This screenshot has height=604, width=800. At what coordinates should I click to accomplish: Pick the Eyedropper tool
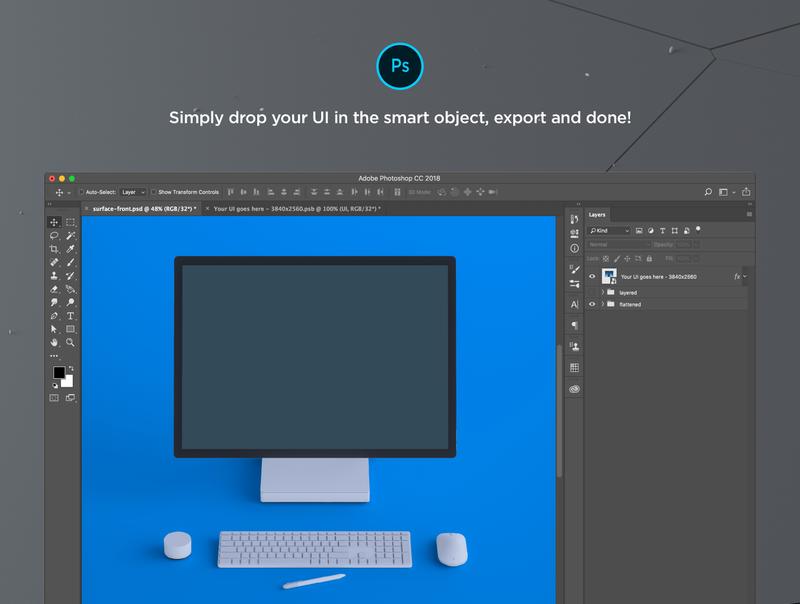71,249
